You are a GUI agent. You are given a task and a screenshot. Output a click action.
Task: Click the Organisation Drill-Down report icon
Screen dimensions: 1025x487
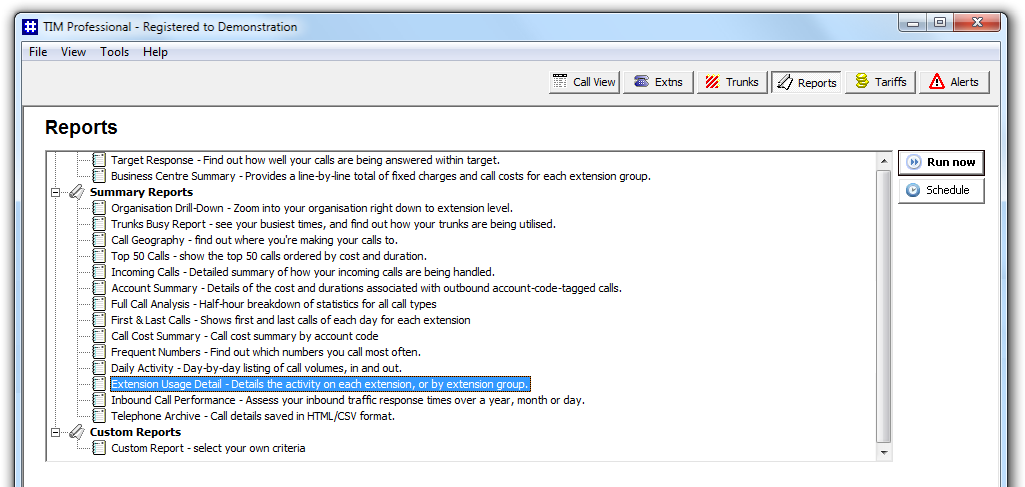pyautogui.click(x=99, y=208)
